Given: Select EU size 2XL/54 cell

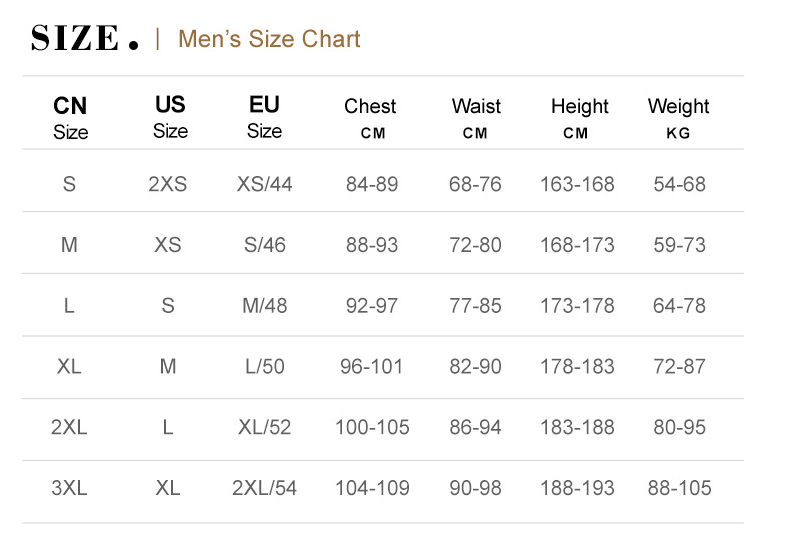Looking at the screenshot, I should pyautogui.click(x=265, y=488).
